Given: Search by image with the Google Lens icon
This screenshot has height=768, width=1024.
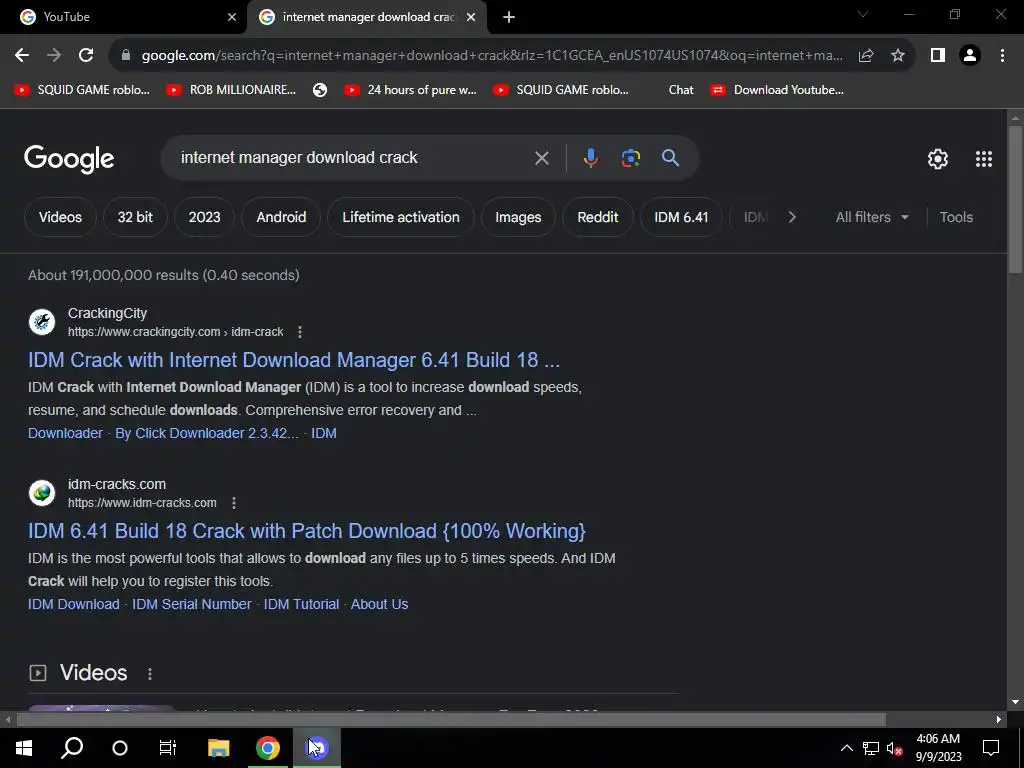Looking at the screenshot, I should (x=630, y=158).
